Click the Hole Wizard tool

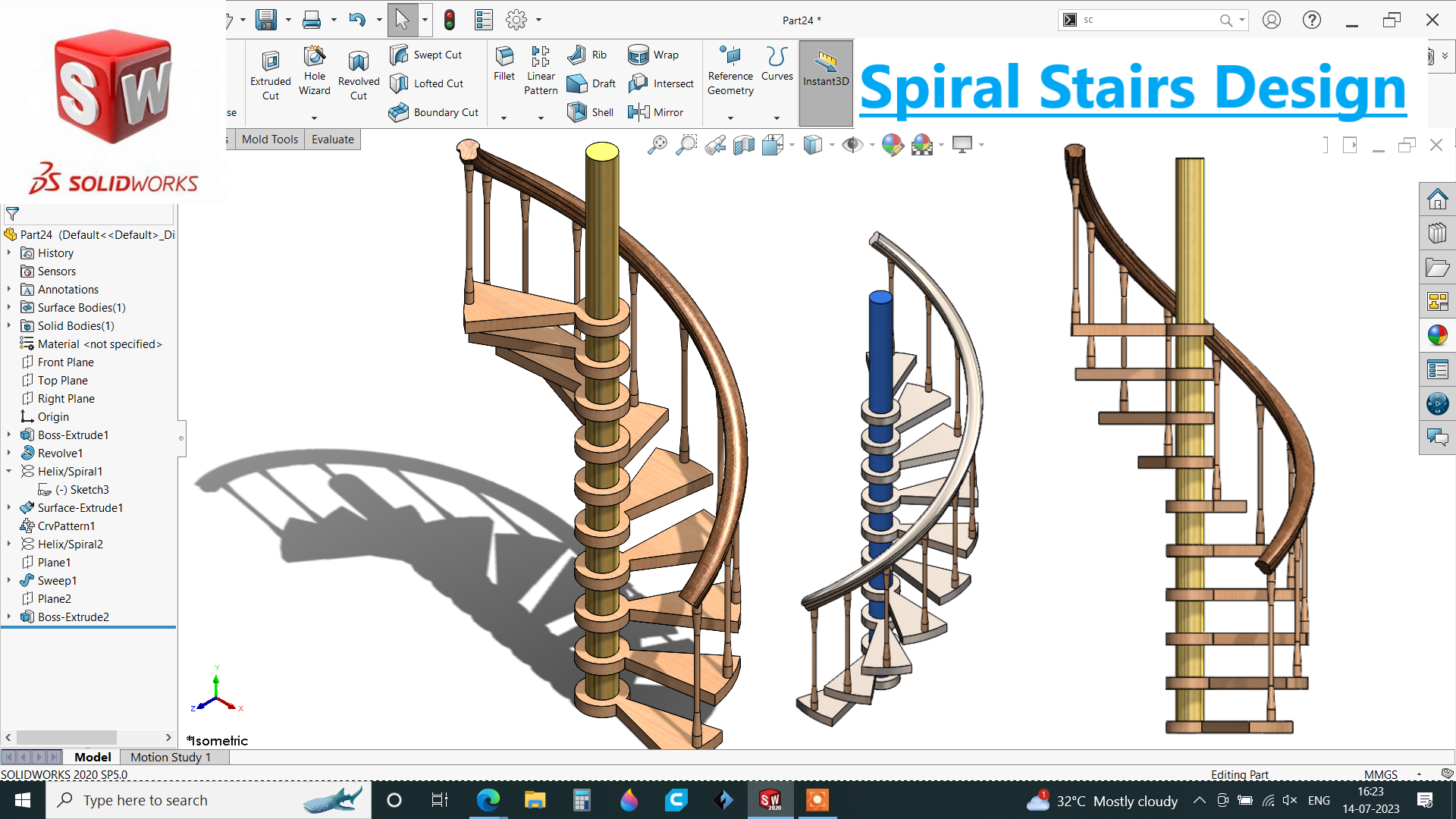(x=314, y=71)
